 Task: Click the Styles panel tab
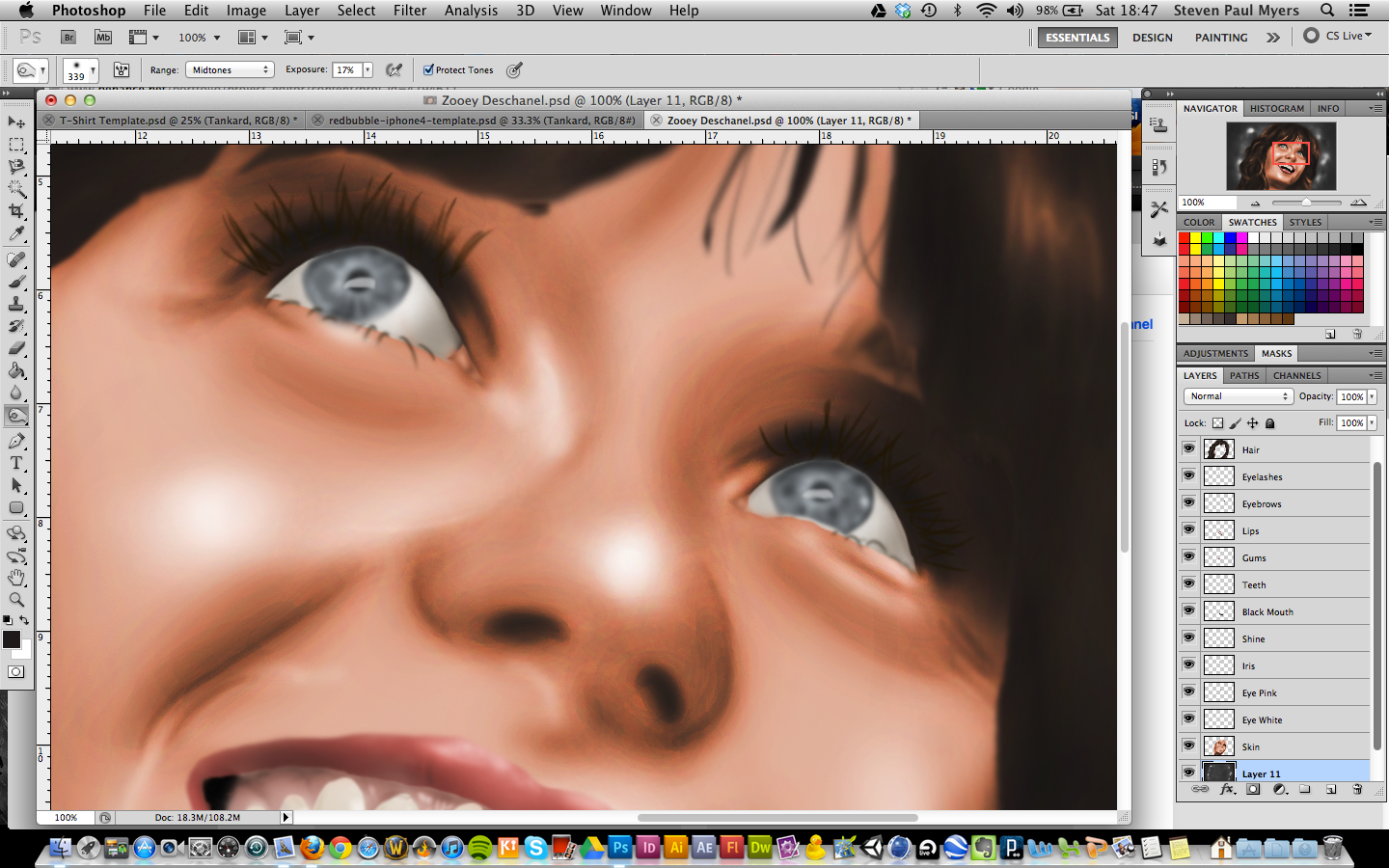pyautogui.click(x=1305, y=222)
